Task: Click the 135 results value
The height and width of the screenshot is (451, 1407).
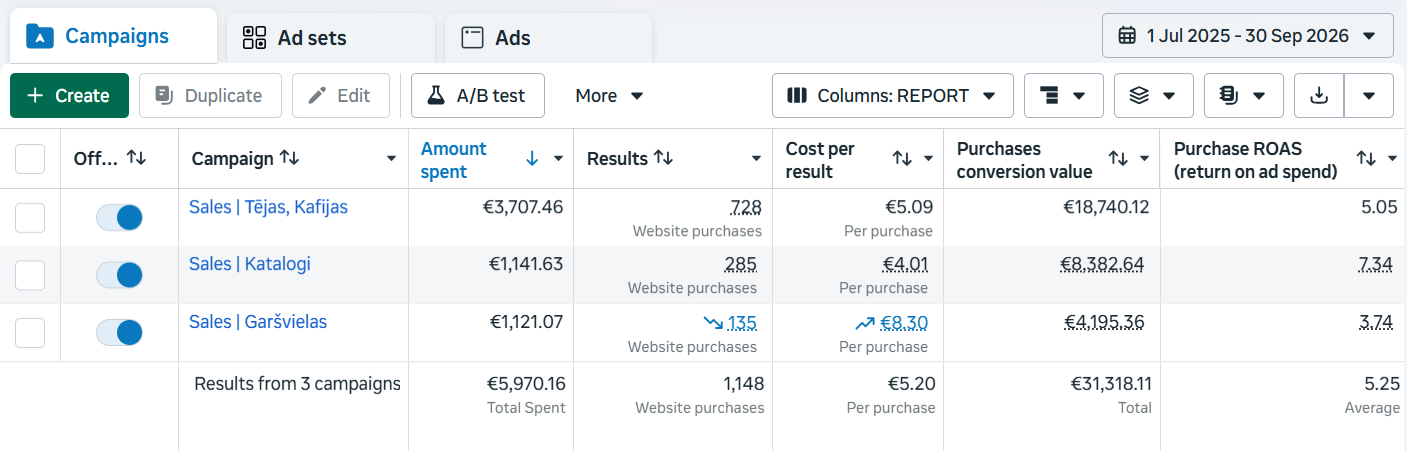Action: point(742,323)
